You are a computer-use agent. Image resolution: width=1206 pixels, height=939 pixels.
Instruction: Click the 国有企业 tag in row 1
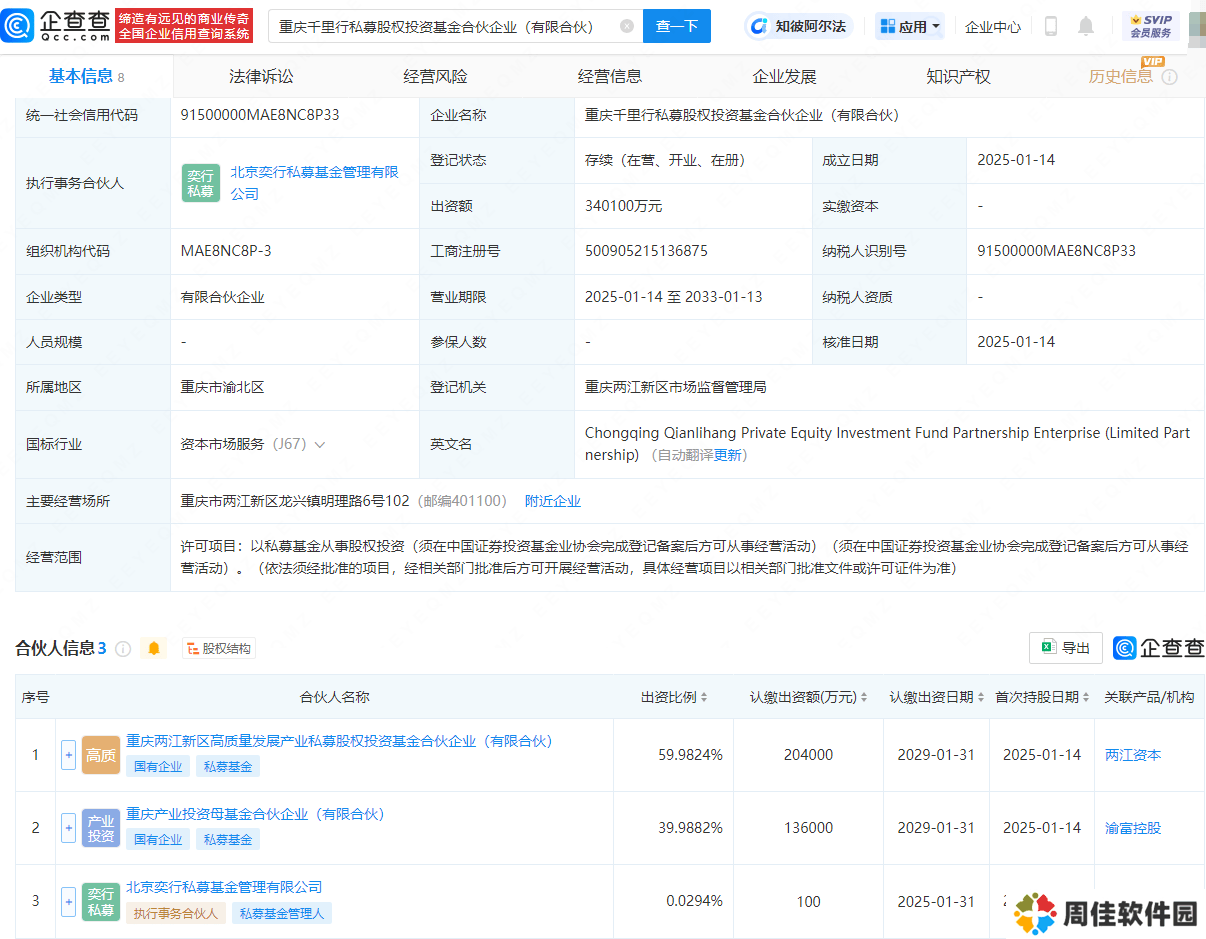158,766
